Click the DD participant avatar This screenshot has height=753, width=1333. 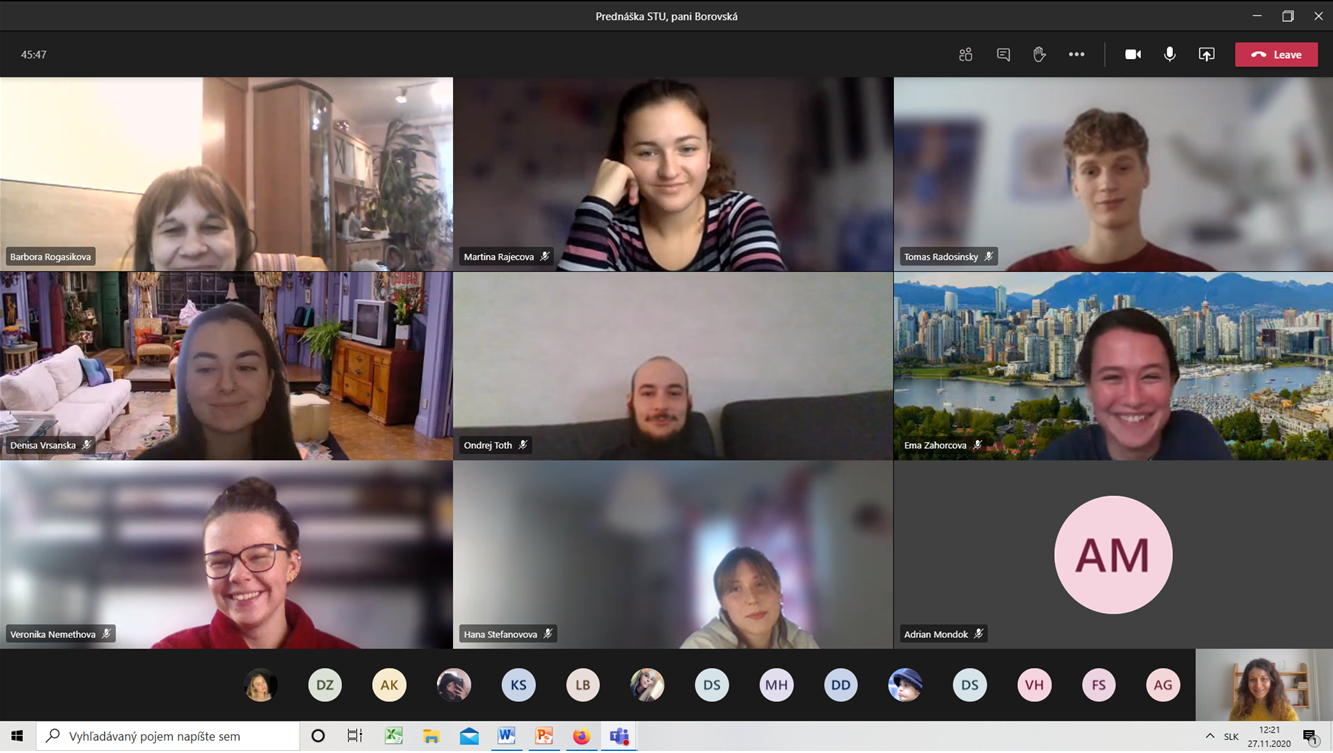[841, 685]
